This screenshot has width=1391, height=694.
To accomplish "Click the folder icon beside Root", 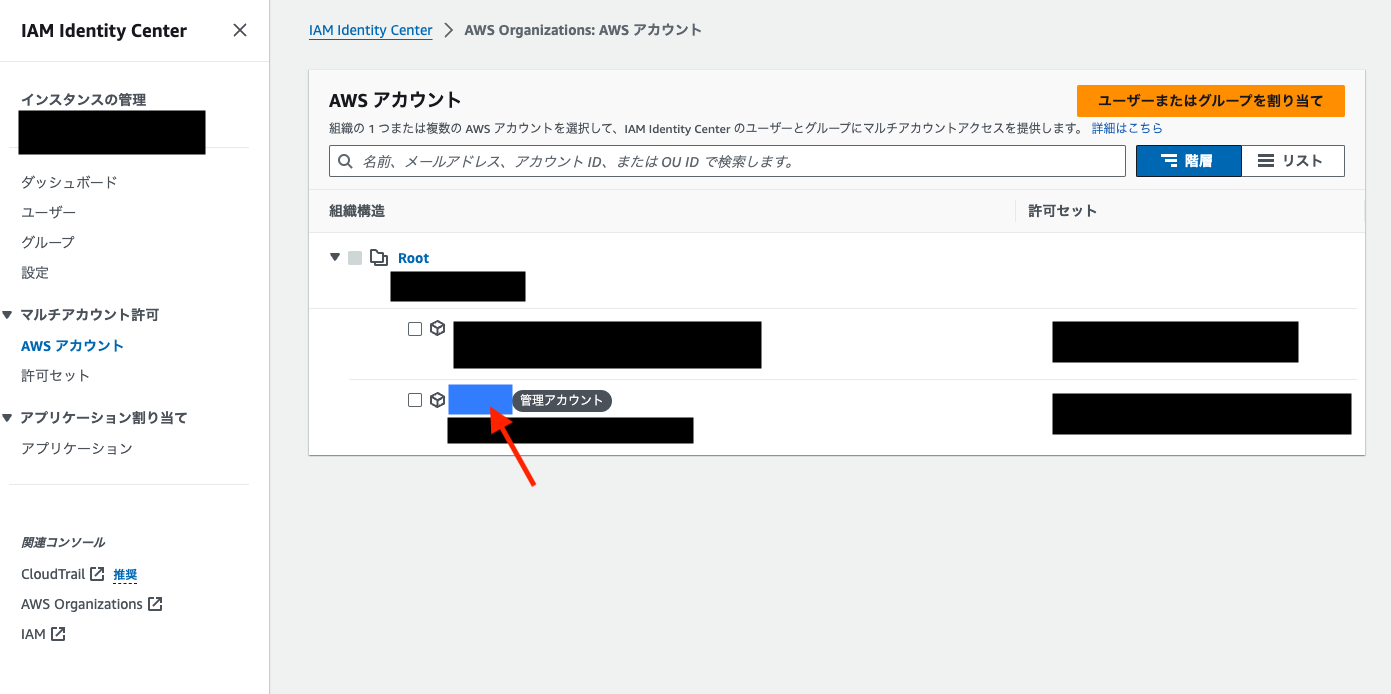I will (x=378, y=257).
